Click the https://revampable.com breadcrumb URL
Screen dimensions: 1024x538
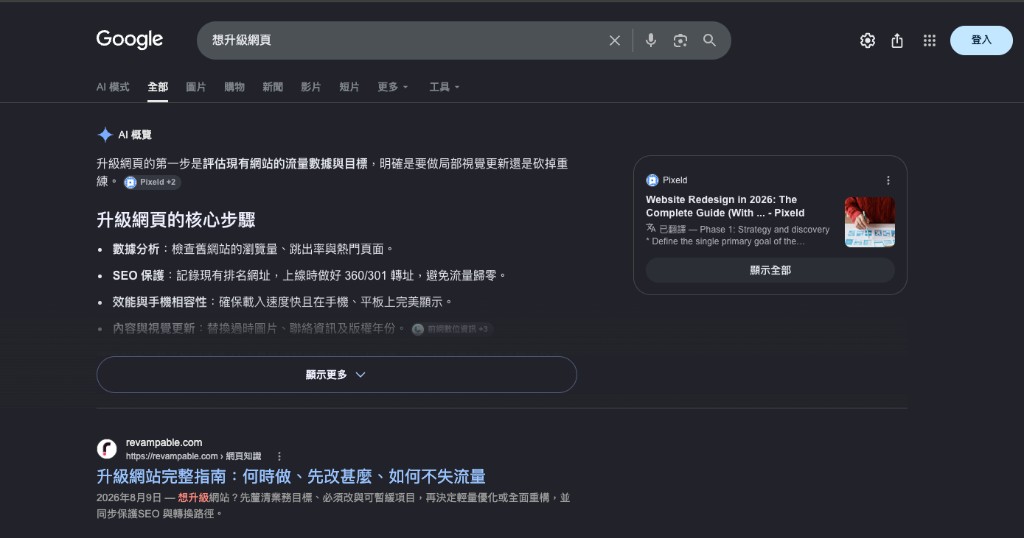point(193,456)
